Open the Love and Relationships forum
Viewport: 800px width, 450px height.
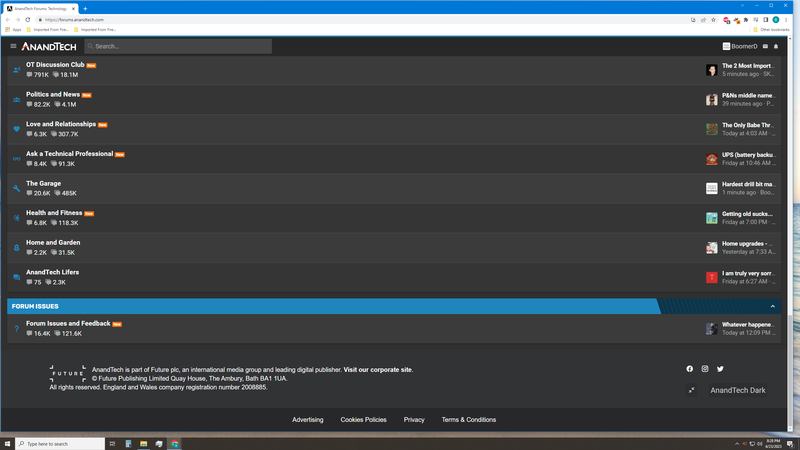(x=61, y=124)
